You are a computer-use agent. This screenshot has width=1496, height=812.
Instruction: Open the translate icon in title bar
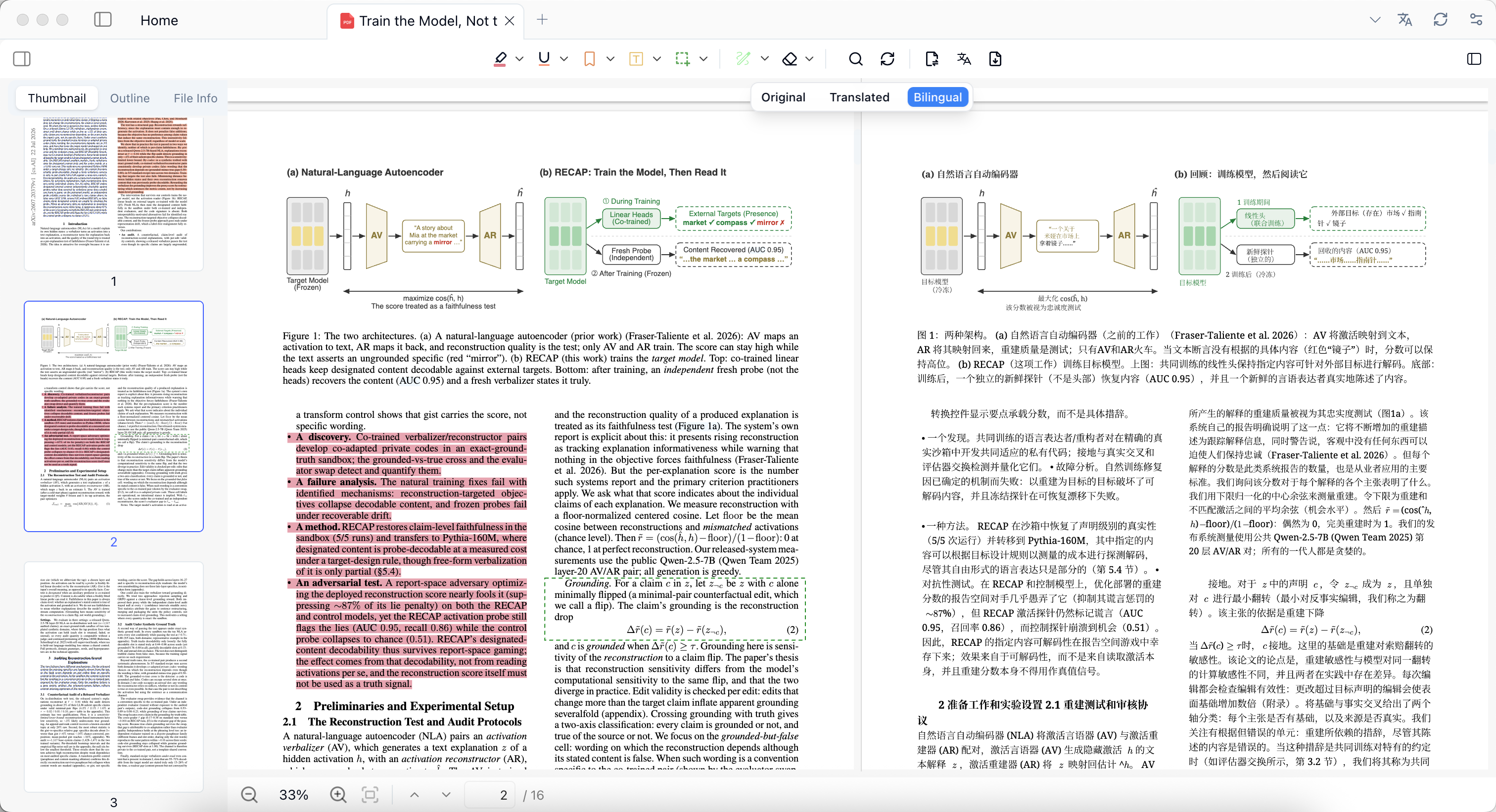[1405, 20]
